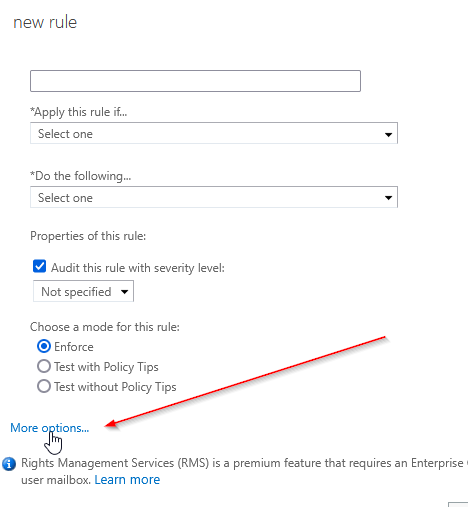Viewport: 468px width, 507px height.
Task: Click arrow of 'Do the following' combo box
Action: pyautogui.click(x=388, y=198)
